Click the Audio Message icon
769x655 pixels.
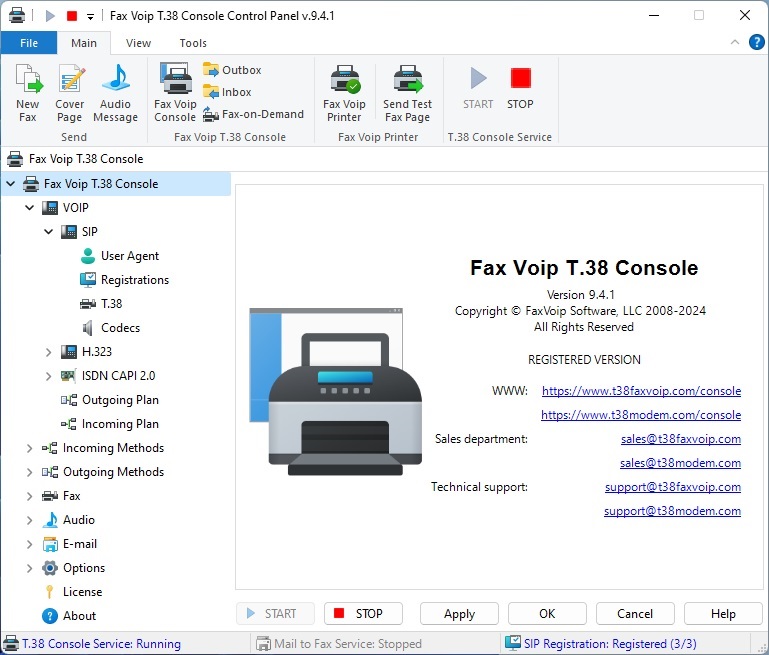pyautogui.click(x=115, y=93)
